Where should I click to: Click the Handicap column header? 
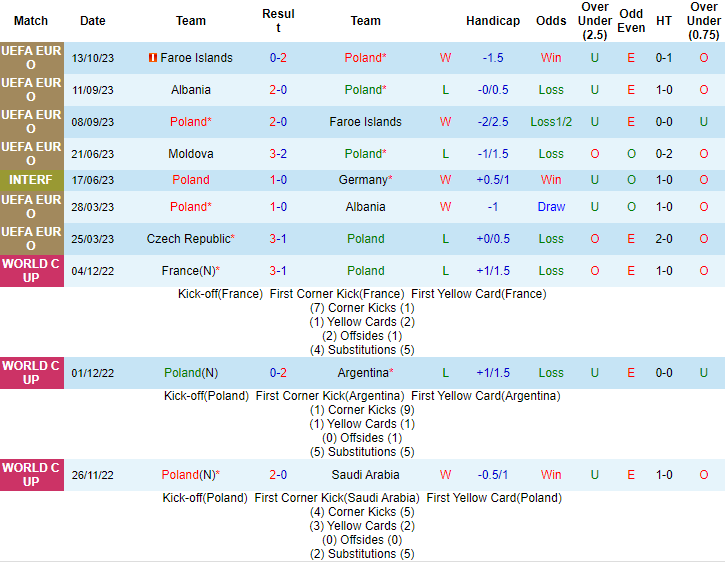(493, 21)
